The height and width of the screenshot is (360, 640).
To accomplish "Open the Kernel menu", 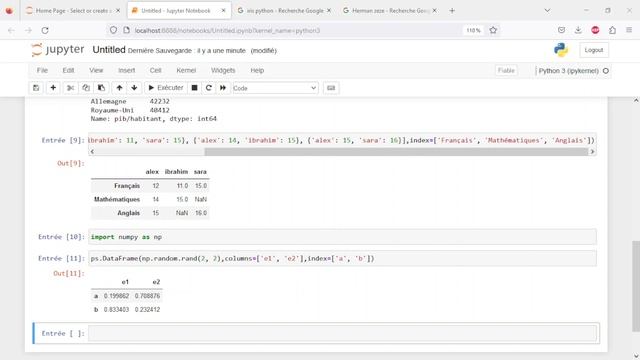I will click(x=186, y=70).
